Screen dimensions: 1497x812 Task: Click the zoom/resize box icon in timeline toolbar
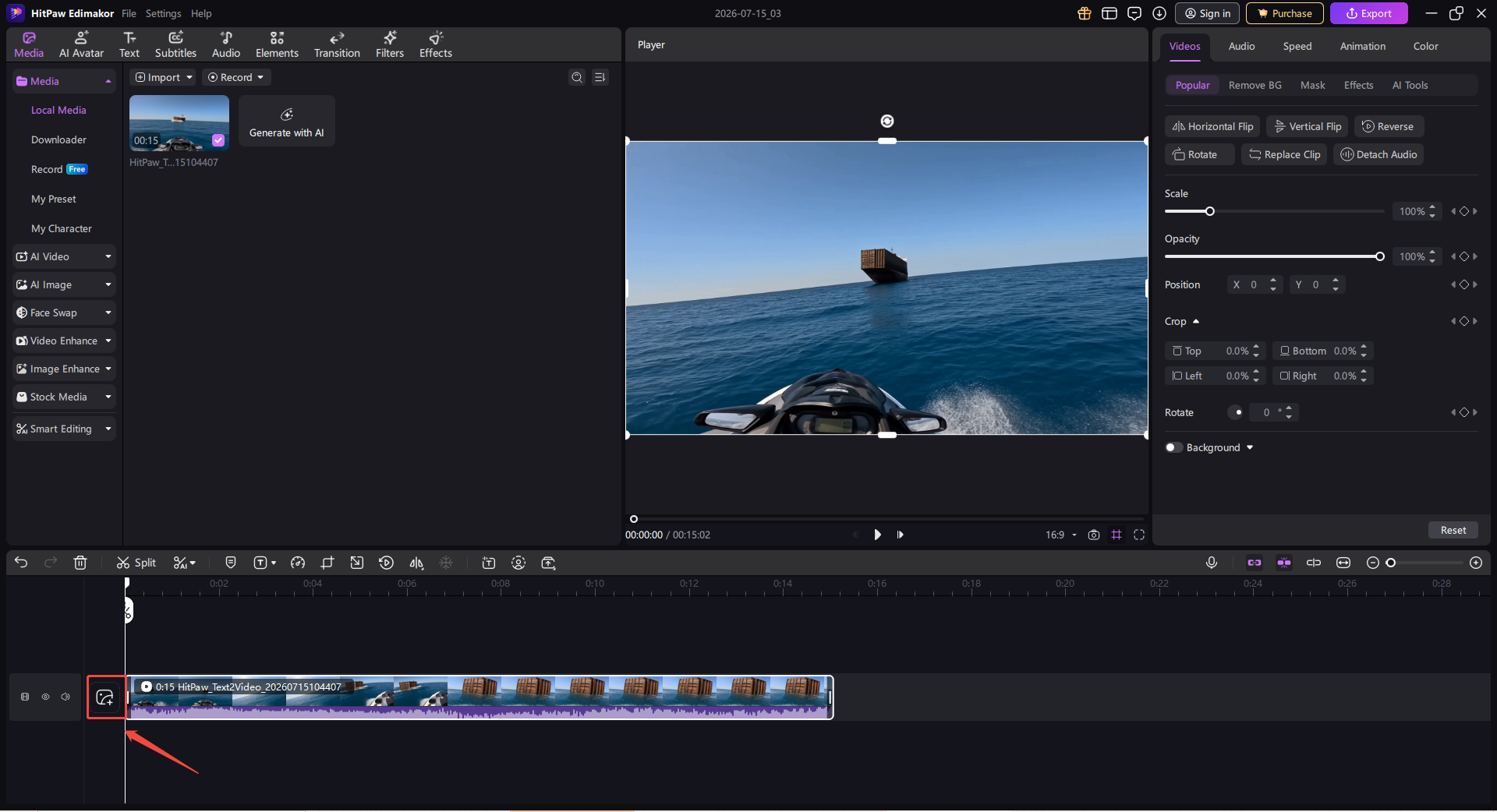click(x=357, y=563)
